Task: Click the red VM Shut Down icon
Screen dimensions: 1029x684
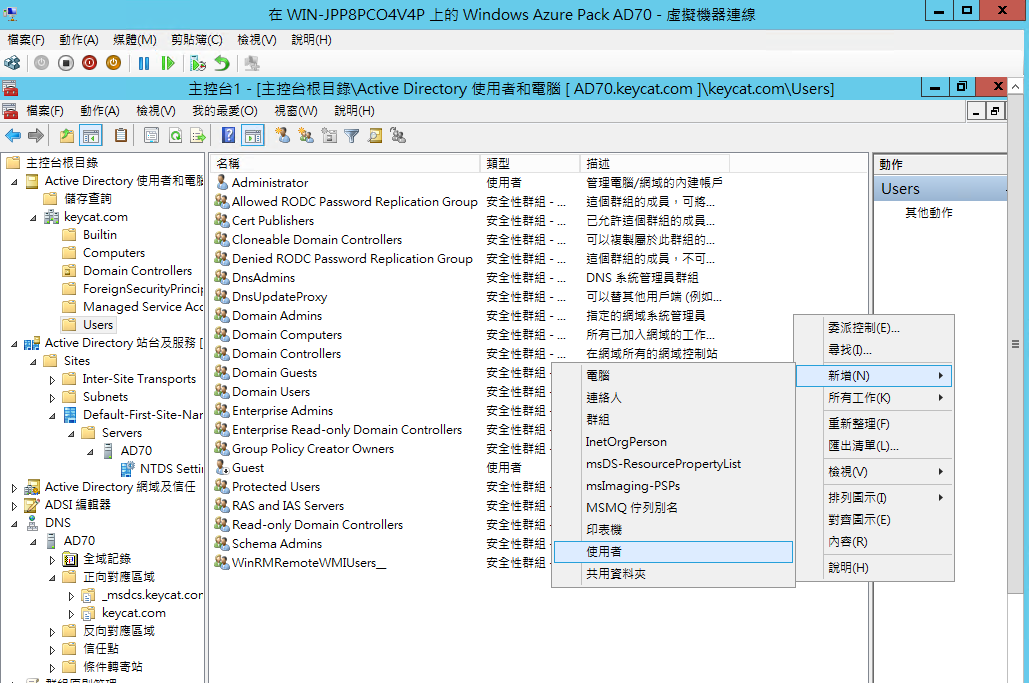Action: coord(90,63)
